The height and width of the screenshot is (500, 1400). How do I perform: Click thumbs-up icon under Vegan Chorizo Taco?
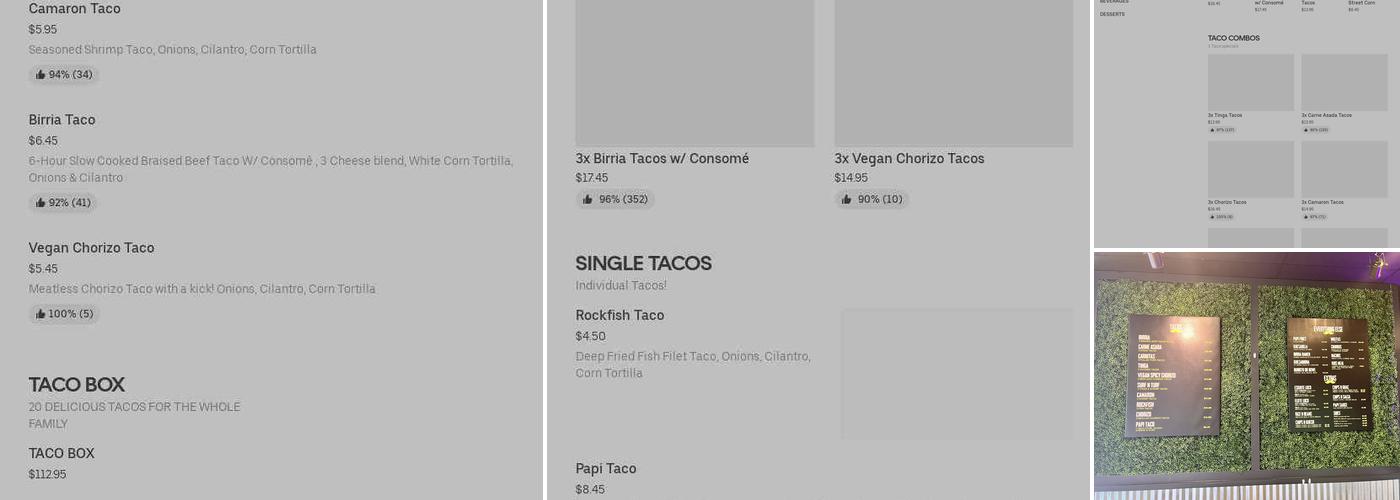point(40,314)
